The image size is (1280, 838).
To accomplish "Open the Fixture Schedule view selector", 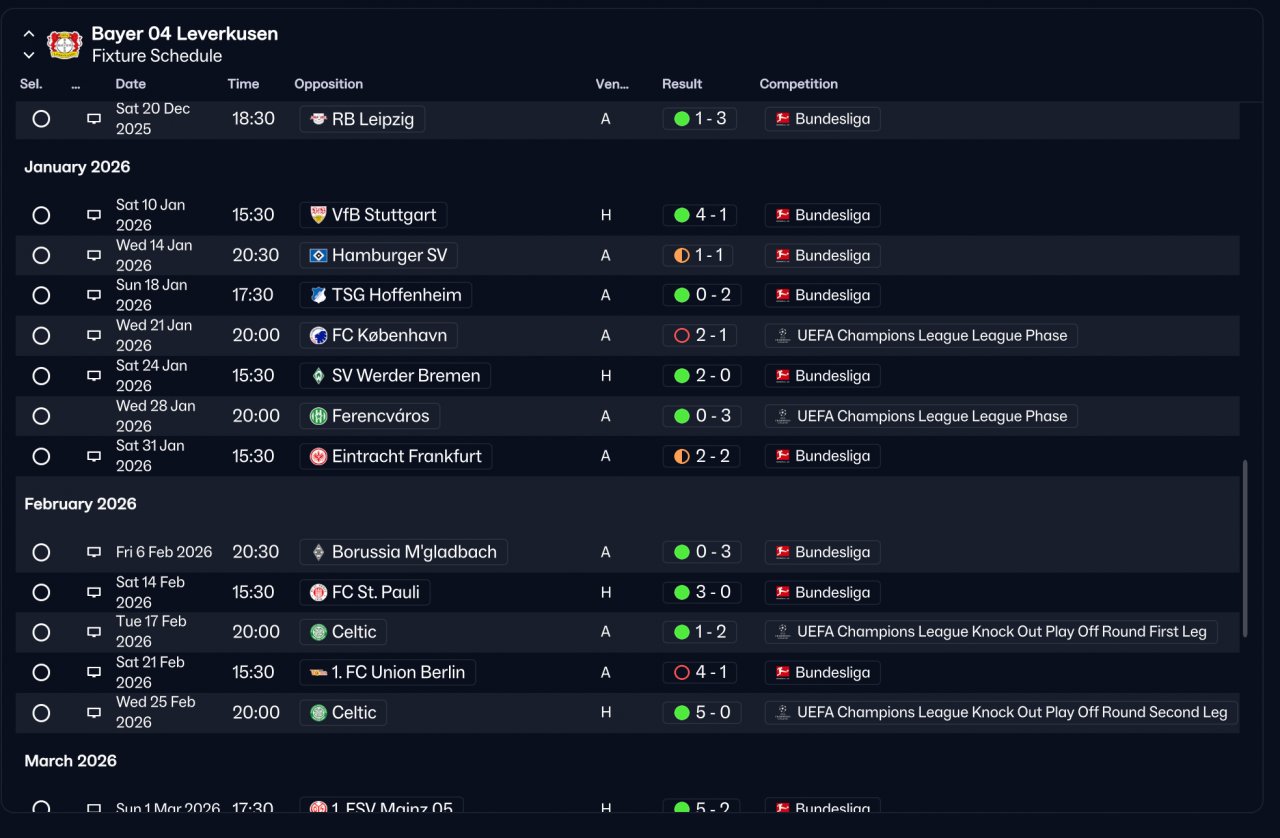I will pyautogui.click(x=157, y=56).
